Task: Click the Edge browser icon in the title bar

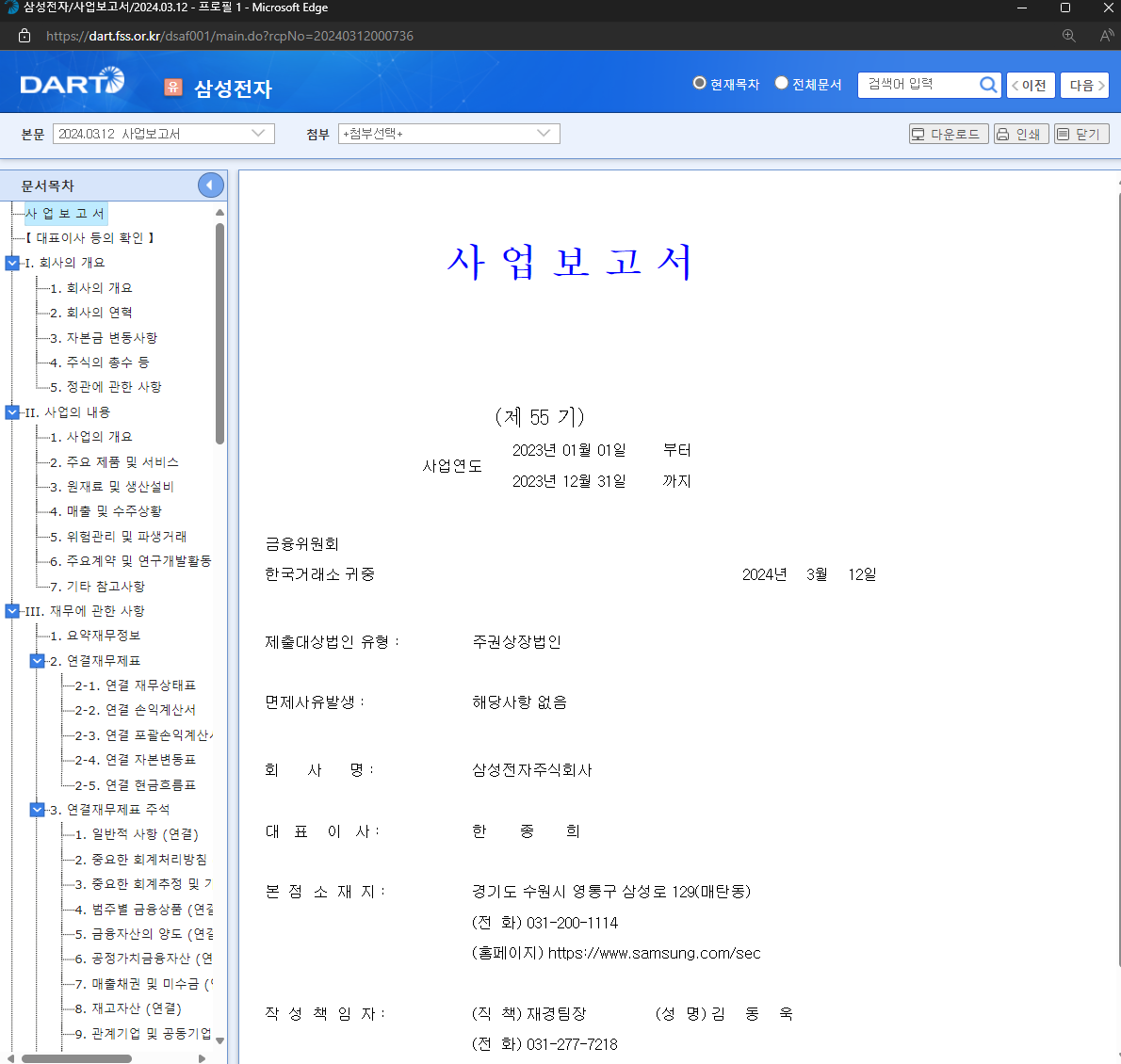Action: (10, 8)
